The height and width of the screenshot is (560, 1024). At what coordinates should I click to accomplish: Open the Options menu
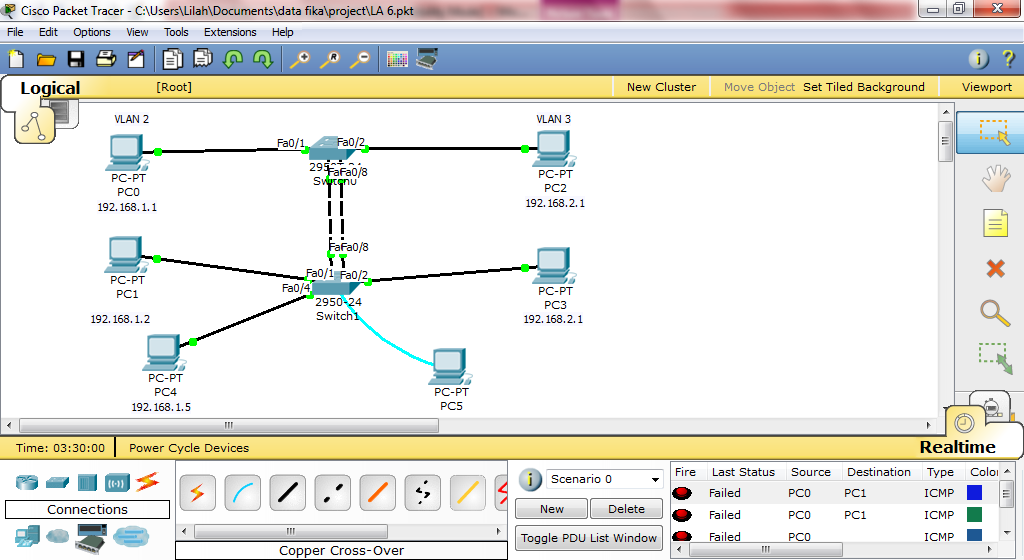91,32
